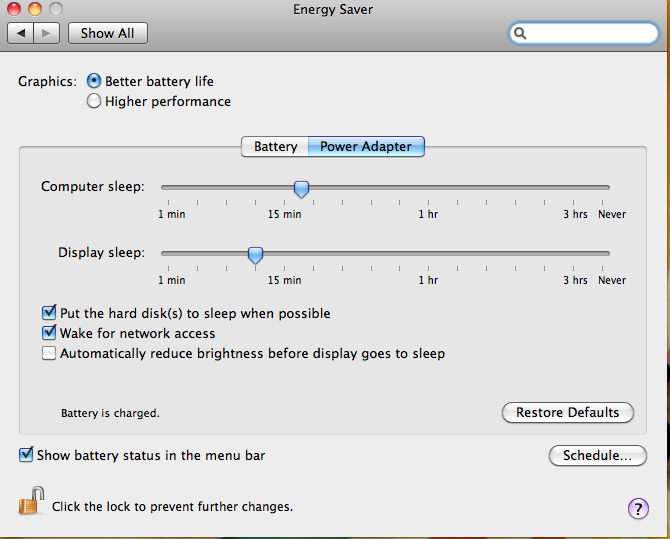Select the Power Adapter tab

click(366, 147)
